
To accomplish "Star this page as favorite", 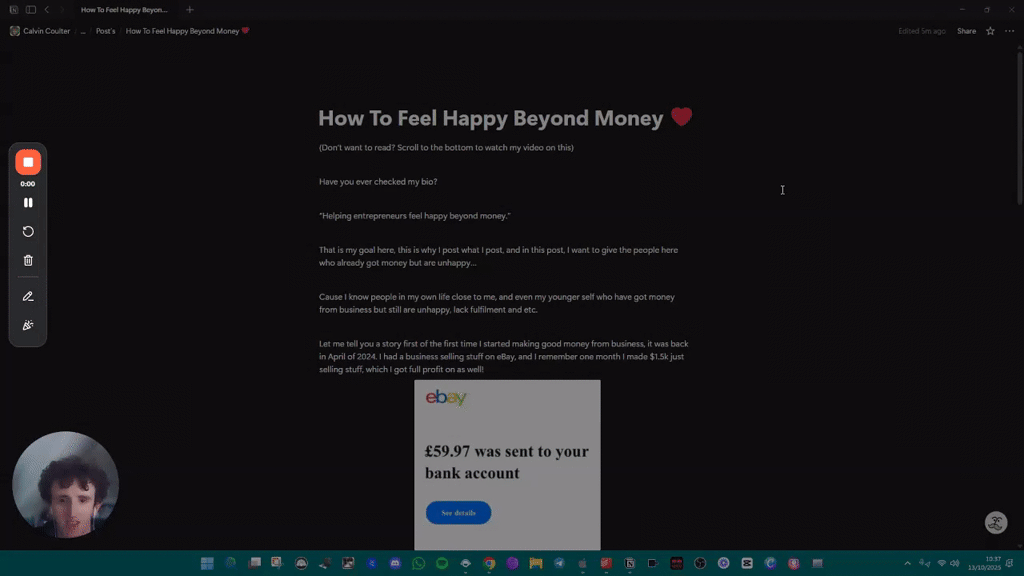I will coord(990,31).
